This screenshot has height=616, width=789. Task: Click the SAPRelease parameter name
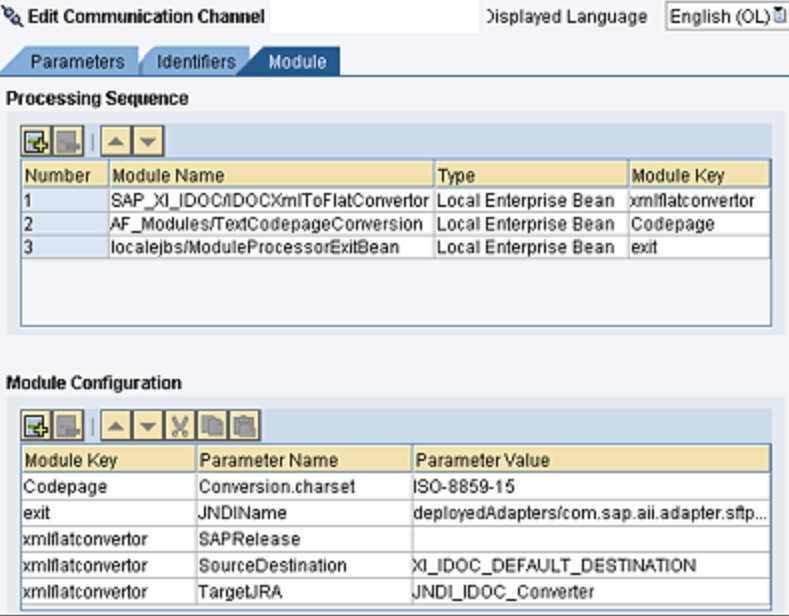pos(304,539)
